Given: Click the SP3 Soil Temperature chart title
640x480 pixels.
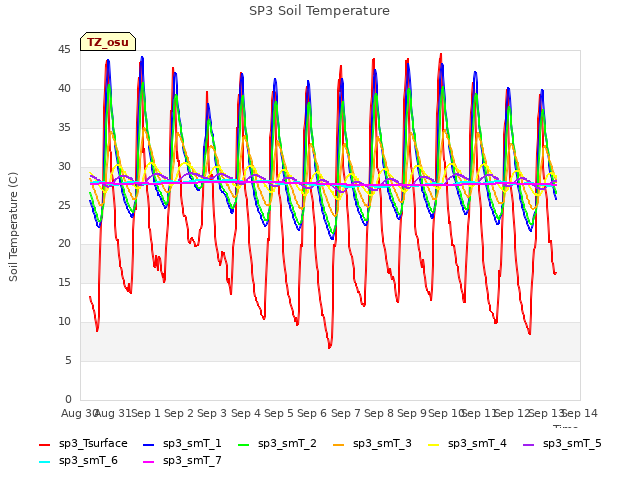Looking at the screenshot, I should click(319, 11).
